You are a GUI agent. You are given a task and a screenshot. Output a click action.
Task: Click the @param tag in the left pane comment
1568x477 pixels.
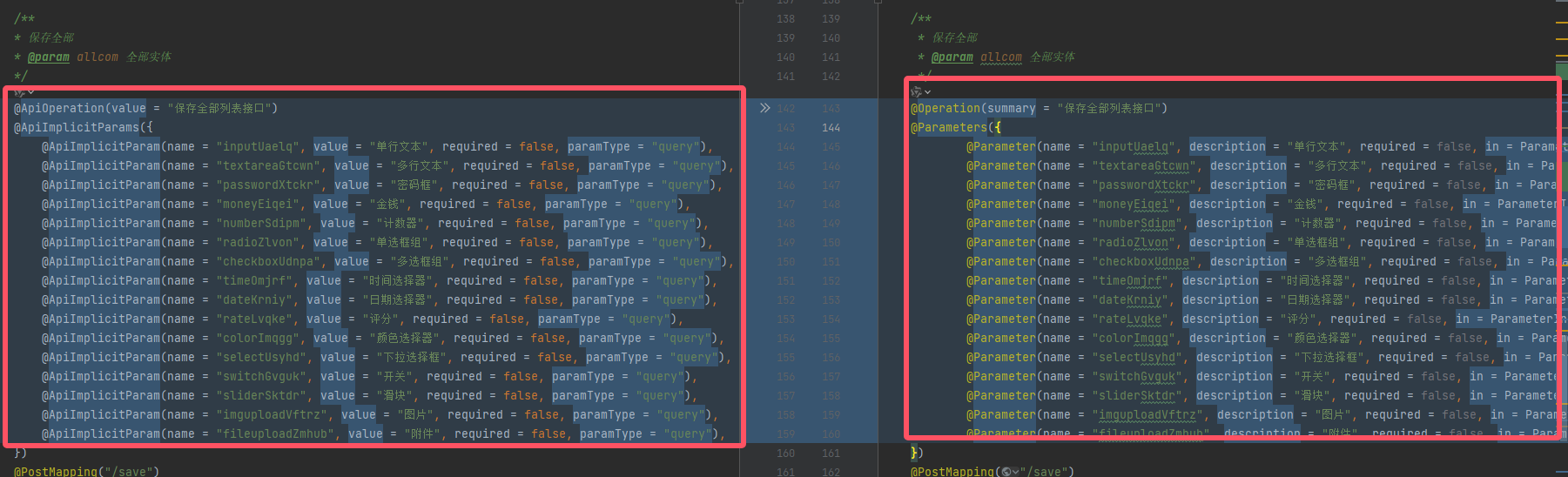(49, 57)
